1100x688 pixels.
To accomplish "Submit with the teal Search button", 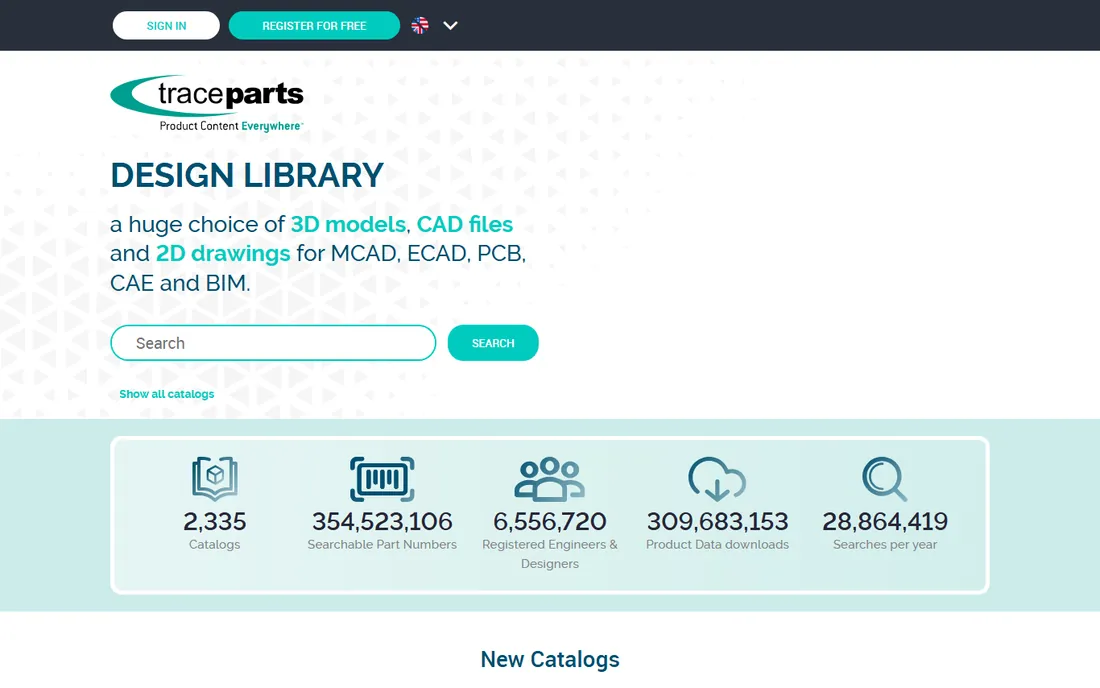I will tap(493, 343).
